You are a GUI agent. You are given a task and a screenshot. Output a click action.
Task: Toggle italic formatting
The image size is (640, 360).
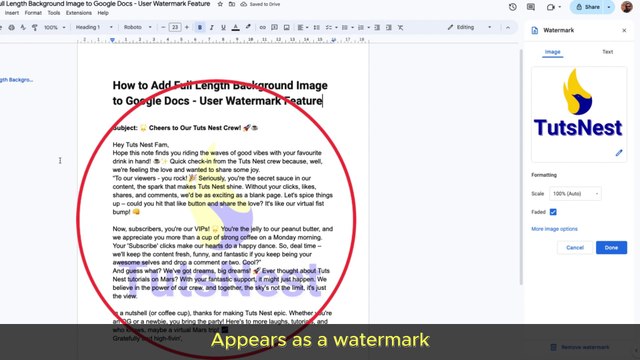click(x=211, y=27)
